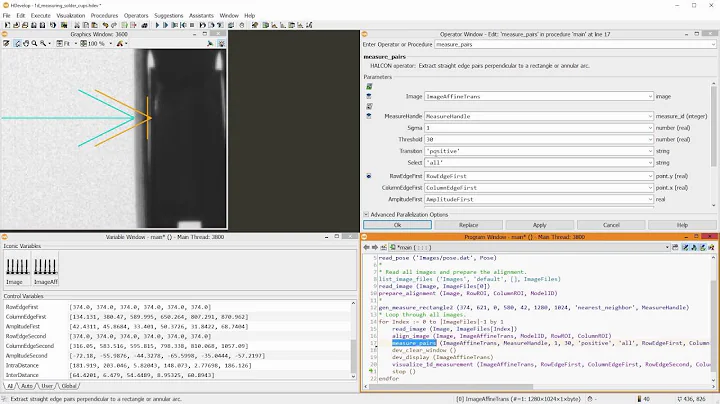The height and width of the screenshot is (404, 720).
Task: Click the forward arrow in Program Window
Action: pos(375,247)
